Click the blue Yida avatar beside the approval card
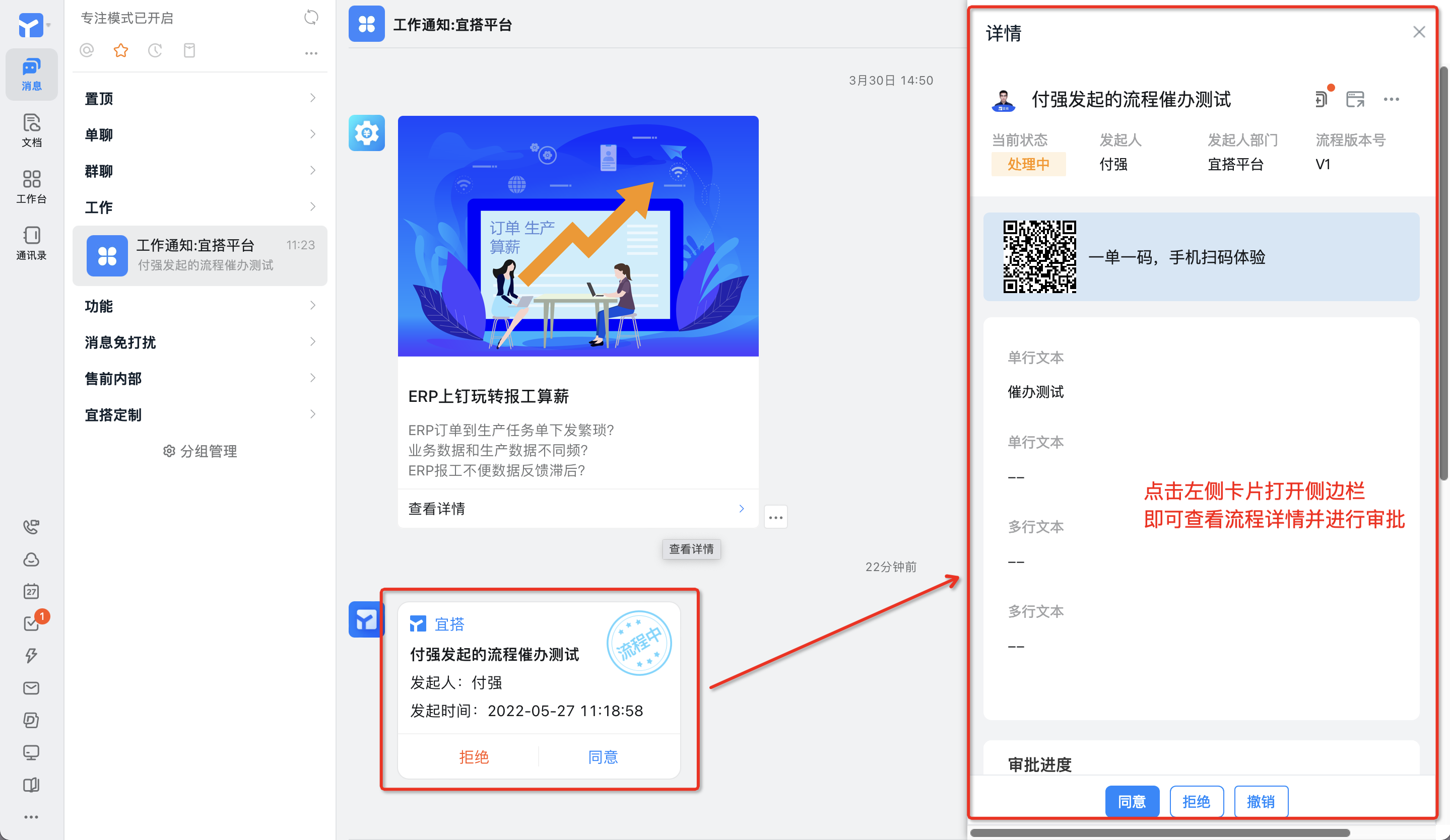This screenshot has height=840, width=1450. click(365, 619)
